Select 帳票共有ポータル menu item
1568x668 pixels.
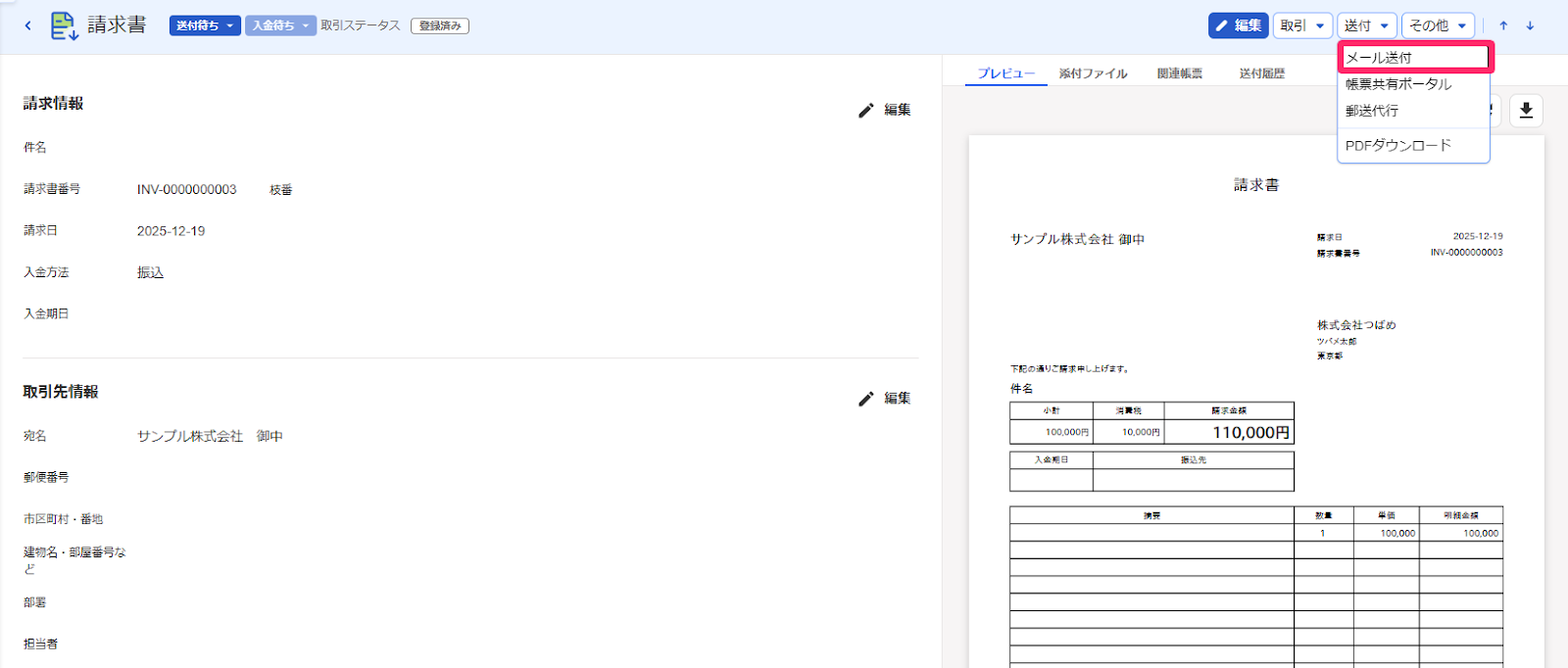(x=1413, y=84)
